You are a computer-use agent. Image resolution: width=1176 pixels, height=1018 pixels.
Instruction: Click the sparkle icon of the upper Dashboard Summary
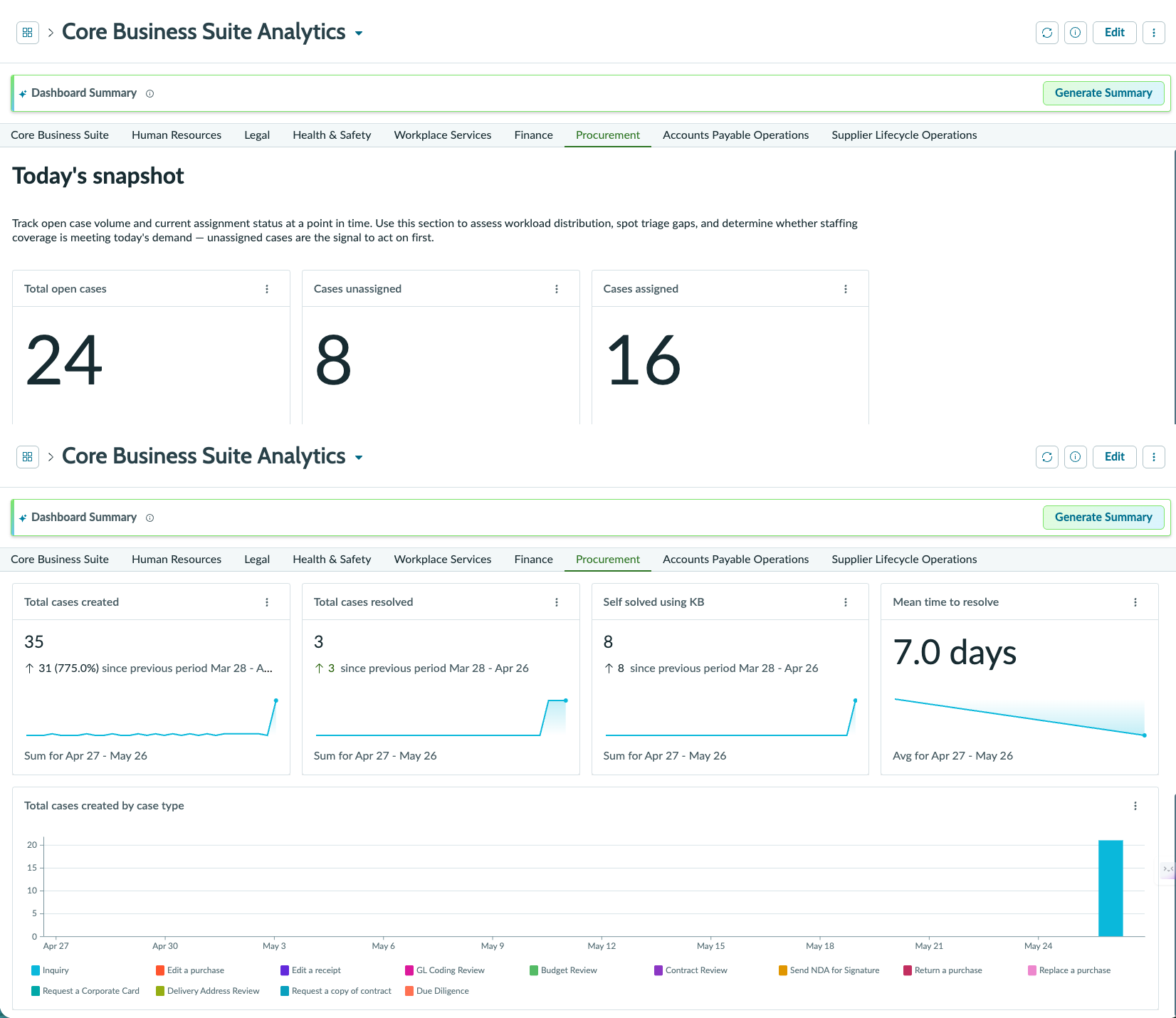23,93
